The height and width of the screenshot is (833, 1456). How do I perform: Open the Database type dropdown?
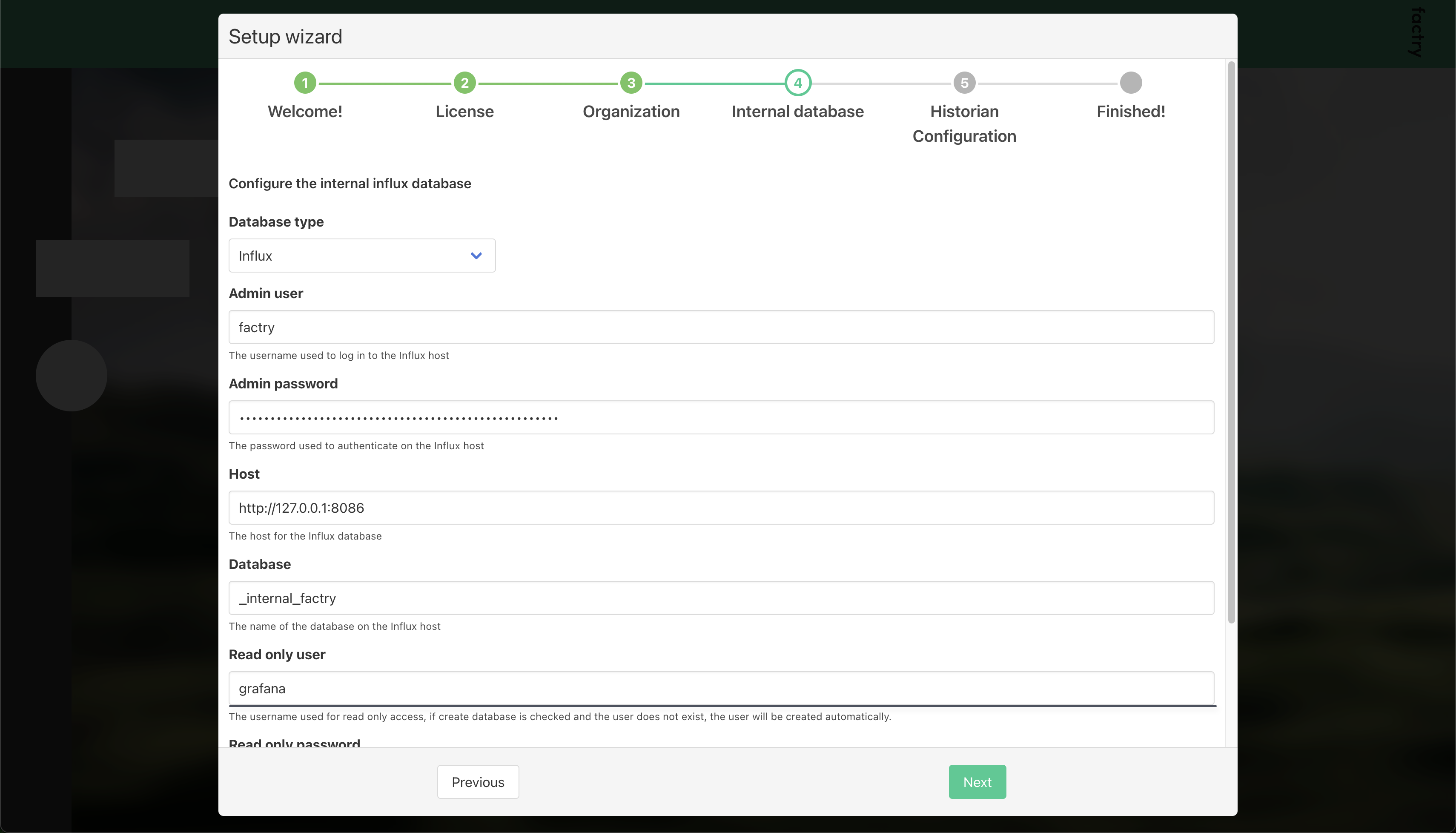pyautogui.click(x=362, y=256)
